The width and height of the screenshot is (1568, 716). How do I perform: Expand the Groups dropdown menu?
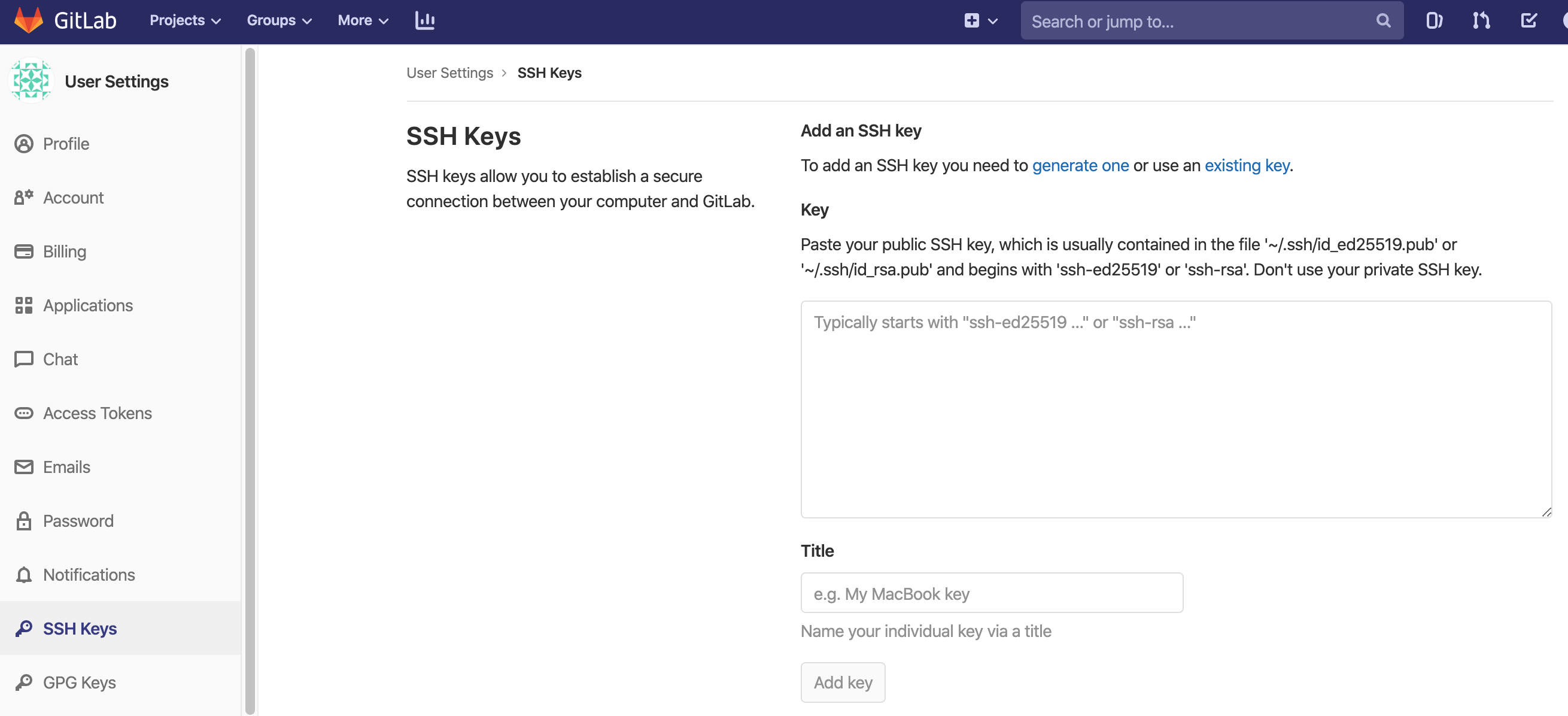point(279,20)
